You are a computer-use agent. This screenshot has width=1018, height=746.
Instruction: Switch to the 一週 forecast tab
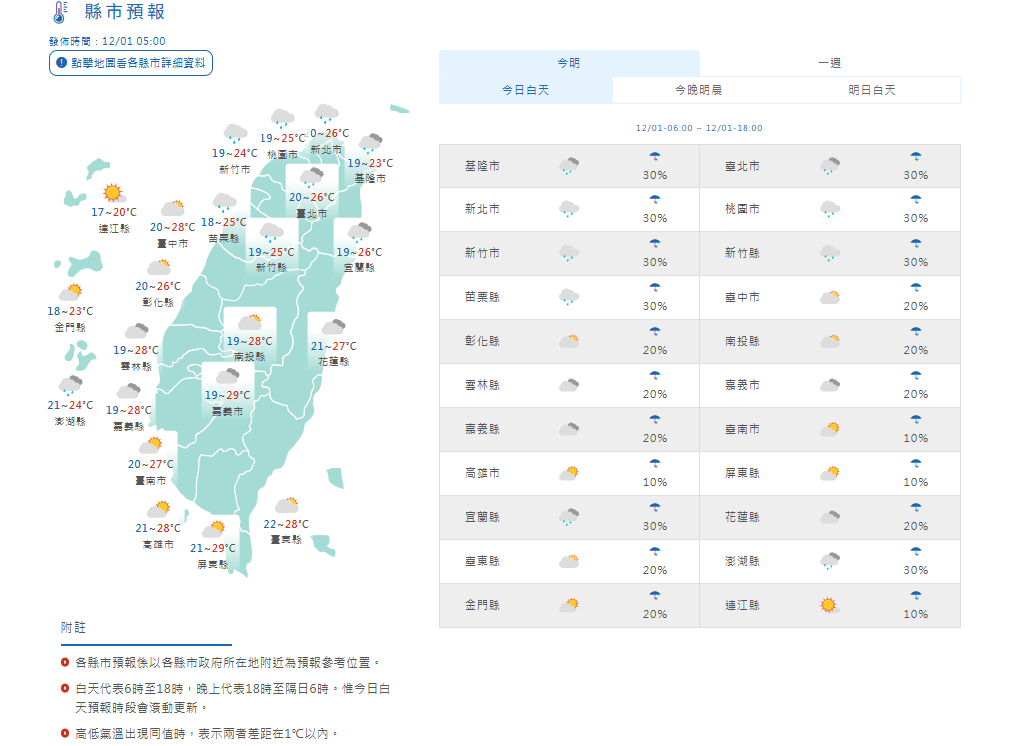coord(829,63)
